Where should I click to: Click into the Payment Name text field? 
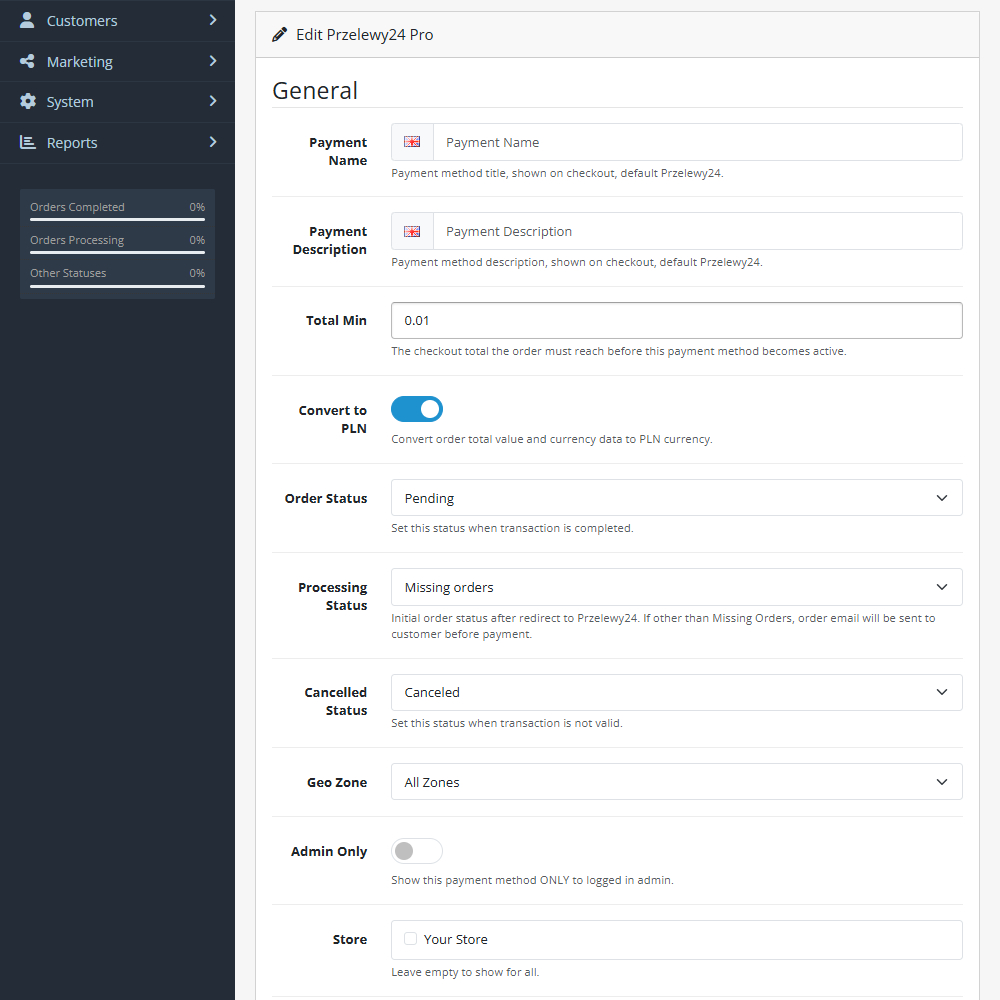pos(697,142)
